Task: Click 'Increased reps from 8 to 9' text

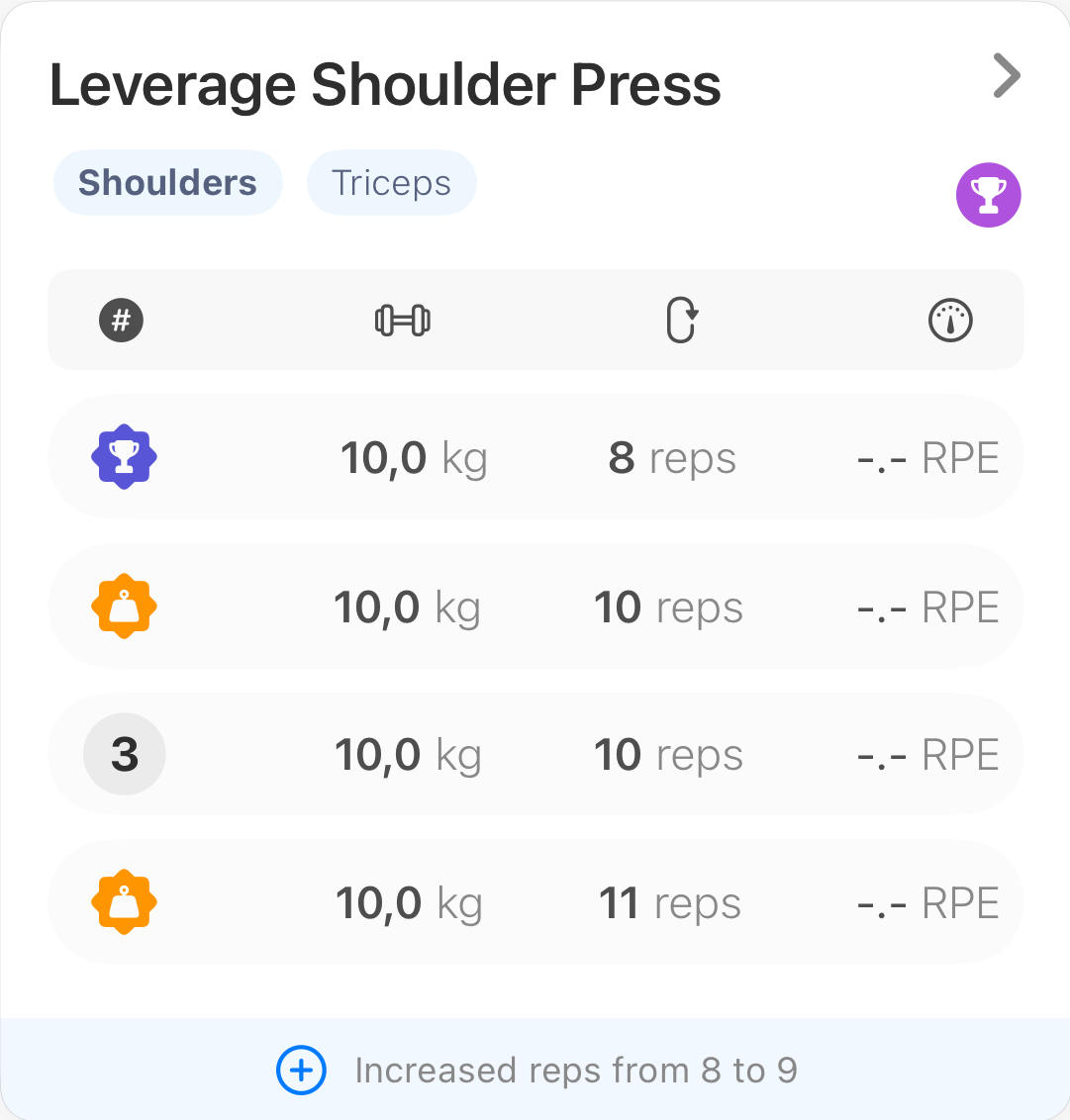Action: [575, 1071]
